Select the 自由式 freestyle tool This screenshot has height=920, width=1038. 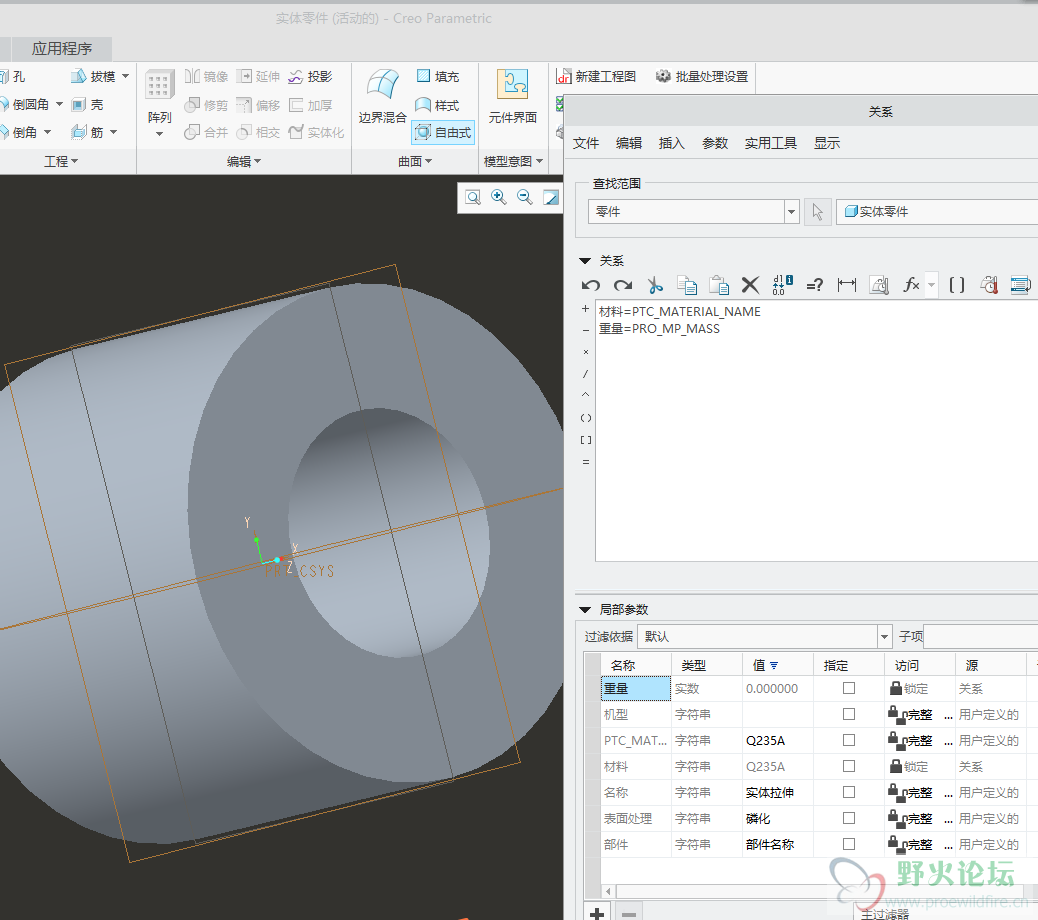443,133
